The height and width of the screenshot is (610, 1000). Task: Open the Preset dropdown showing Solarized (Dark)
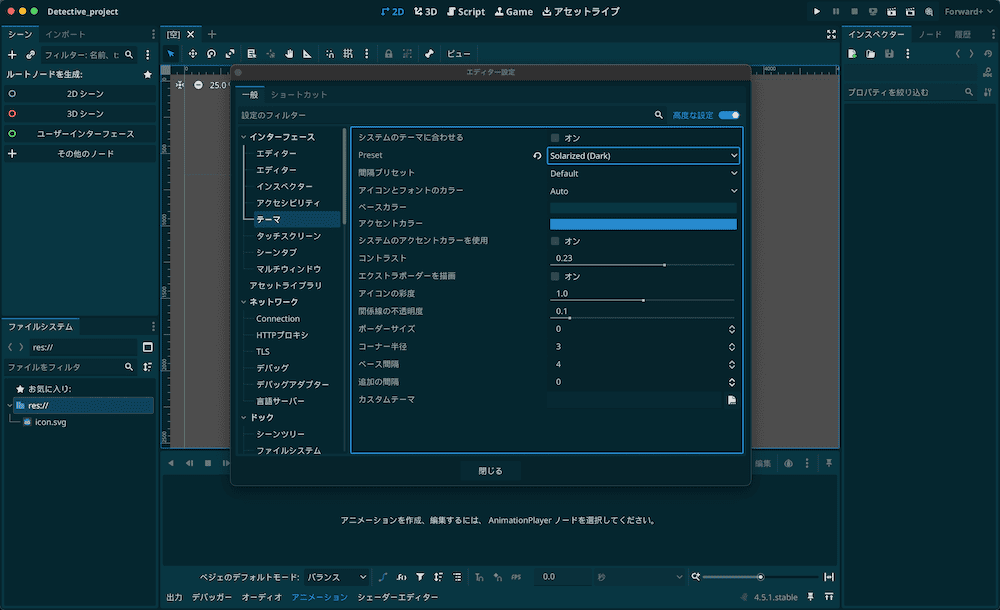[x=643, y=156]
